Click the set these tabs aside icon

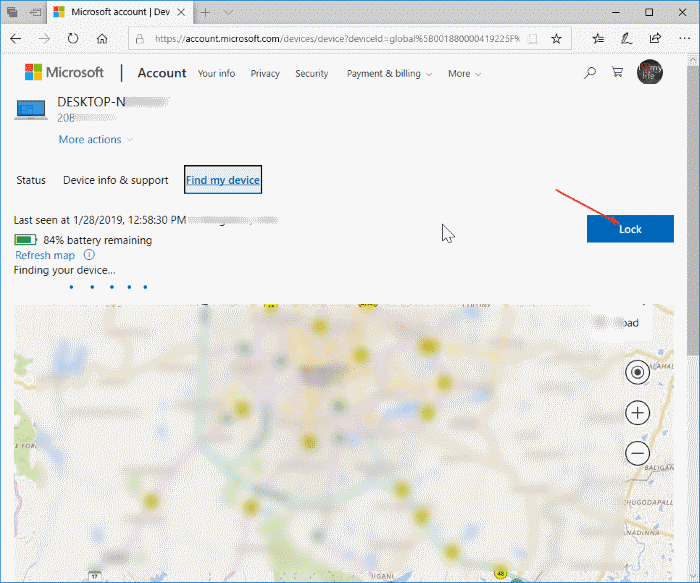pyautogui.click(x=36, y=12)
